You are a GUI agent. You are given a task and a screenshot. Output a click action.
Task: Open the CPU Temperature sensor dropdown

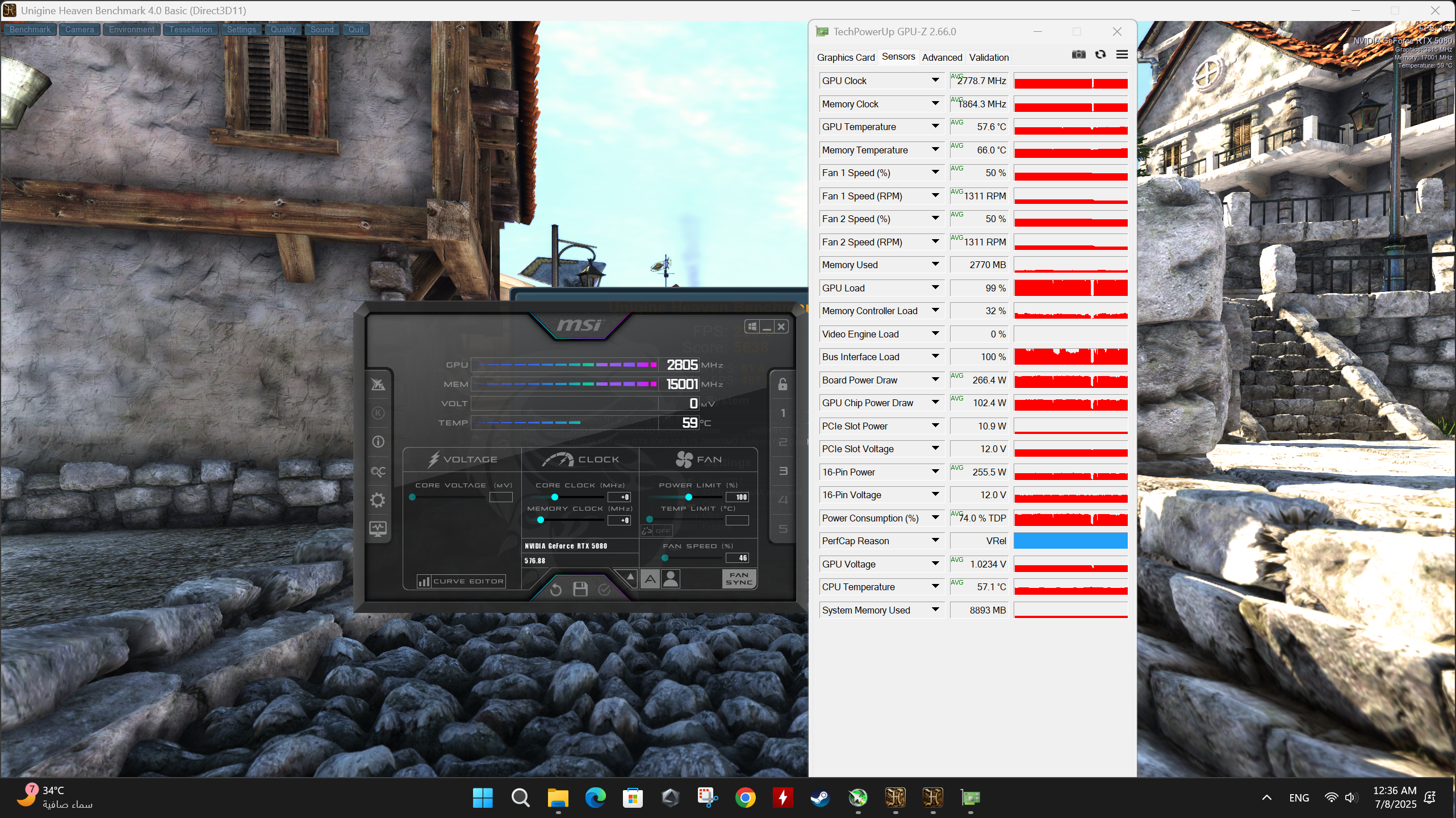coord(935,587)
